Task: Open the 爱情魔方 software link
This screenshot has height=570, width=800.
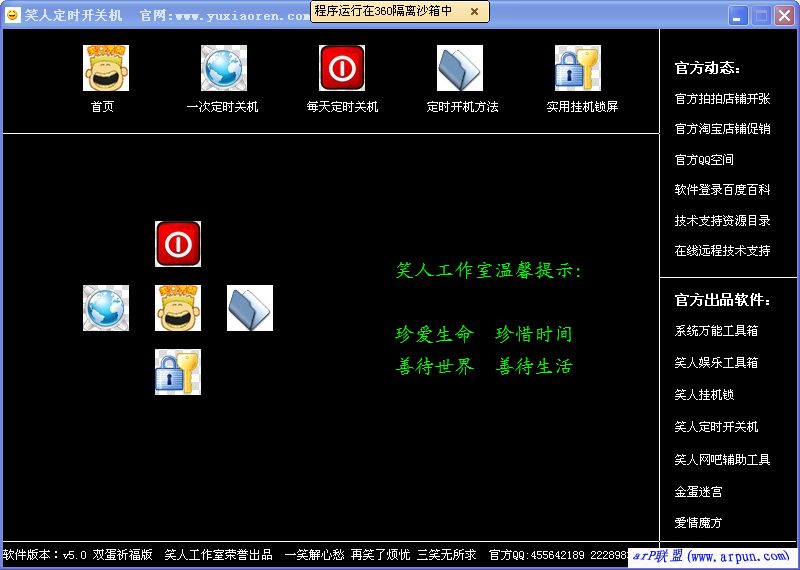Action: point(698,523)
